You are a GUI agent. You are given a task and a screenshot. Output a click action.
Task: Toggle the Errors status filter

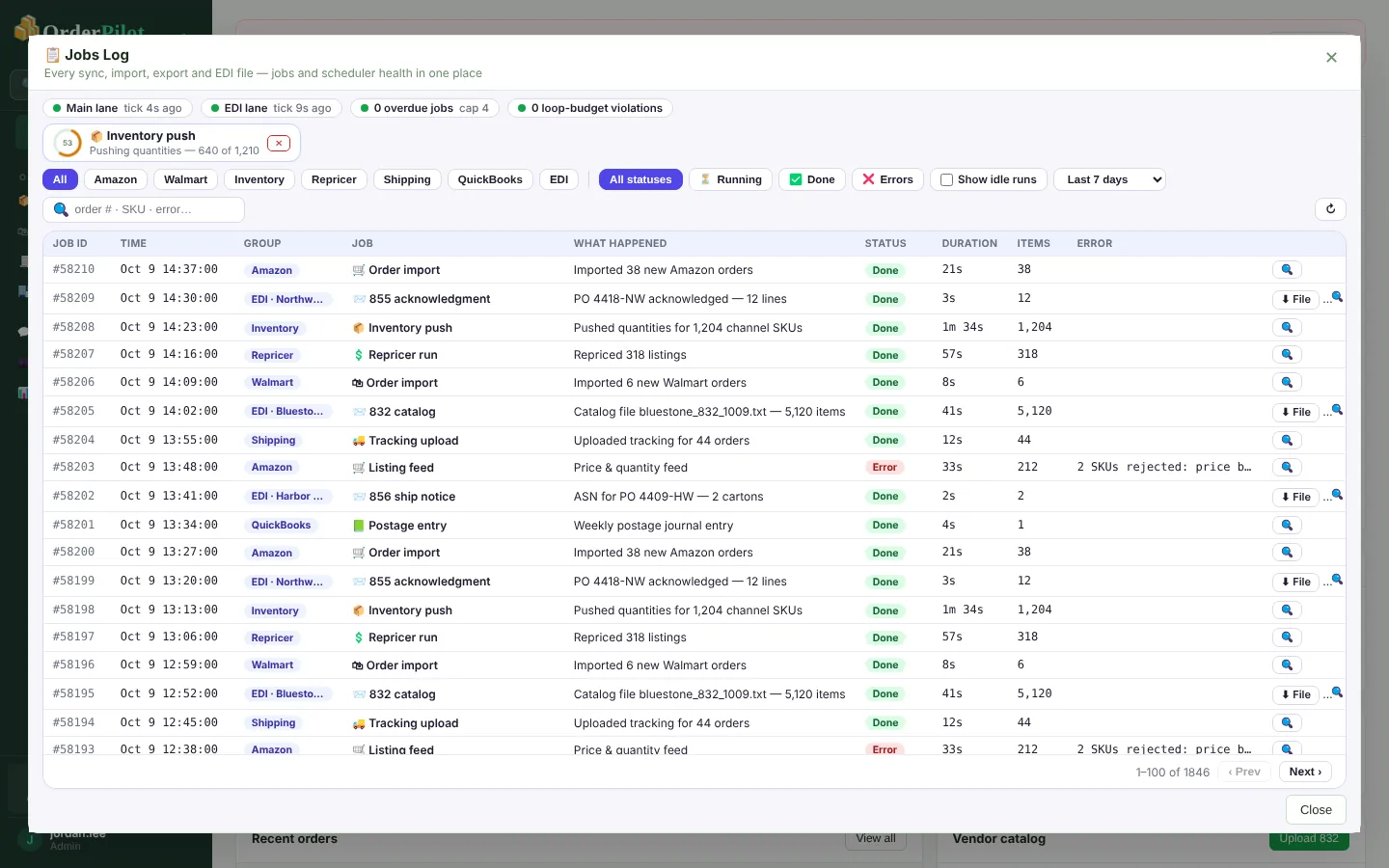pyautogui.click(x=887, y=179)
